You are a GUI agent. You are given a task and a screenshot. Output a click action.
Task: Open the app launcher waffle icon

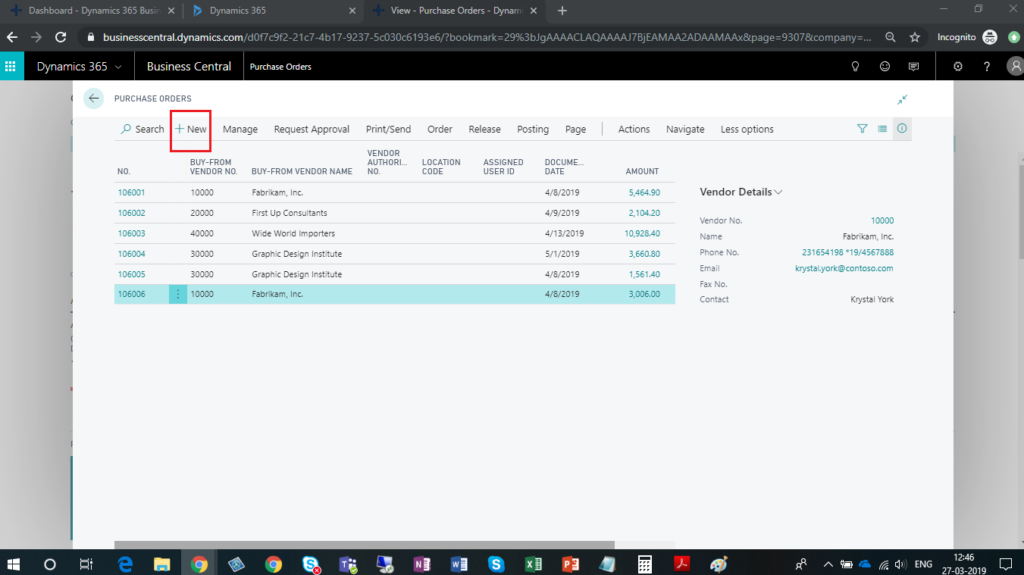12,67
